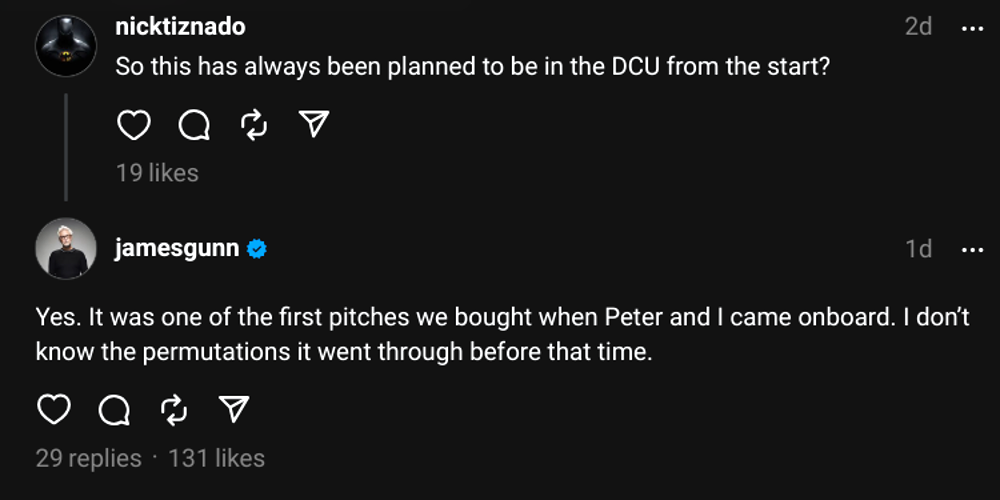Reply to nicktiznado's comment via bubble icon
Viewport: 1000px width, 500px height.
click(194, 125)
